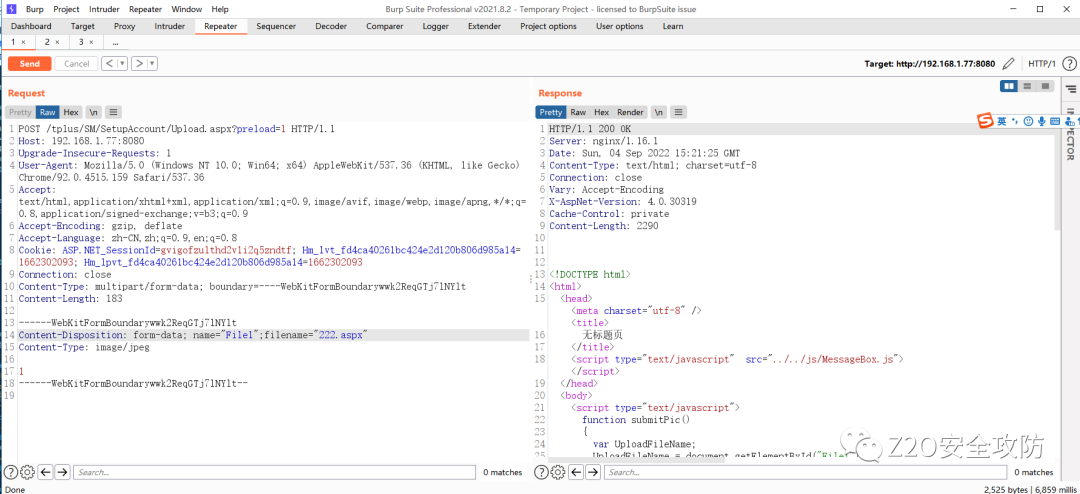Viewport: 1080px width, 494px height.
Task: Open Response pane hamburger options menu
Action: click(679, 112)
